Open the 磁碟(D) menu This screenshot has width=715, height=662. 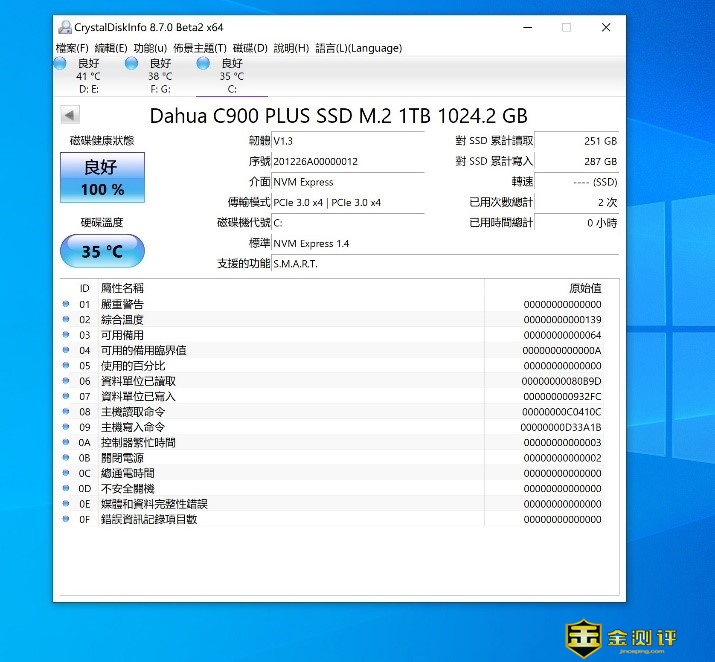[250, 48]
